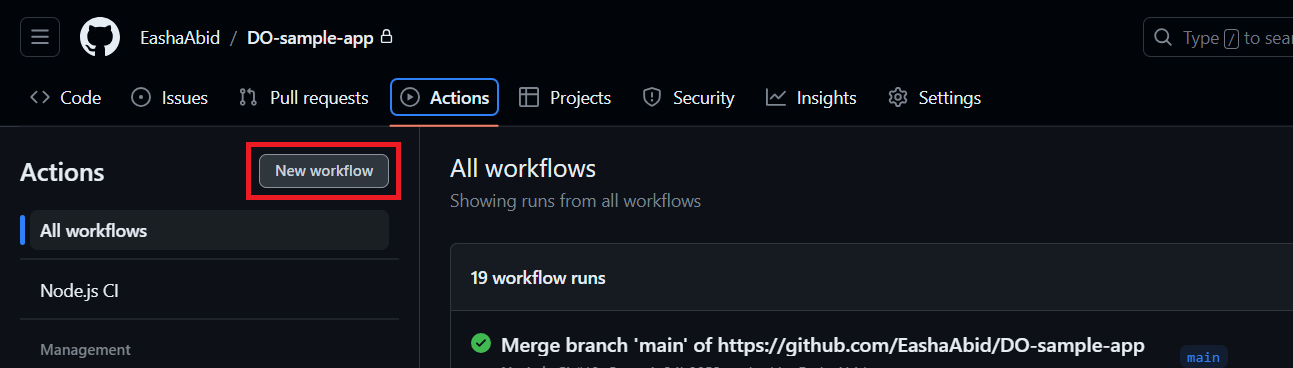1293x368 pixels.
Task: Select the Actions tab
Action: [444, 98]
